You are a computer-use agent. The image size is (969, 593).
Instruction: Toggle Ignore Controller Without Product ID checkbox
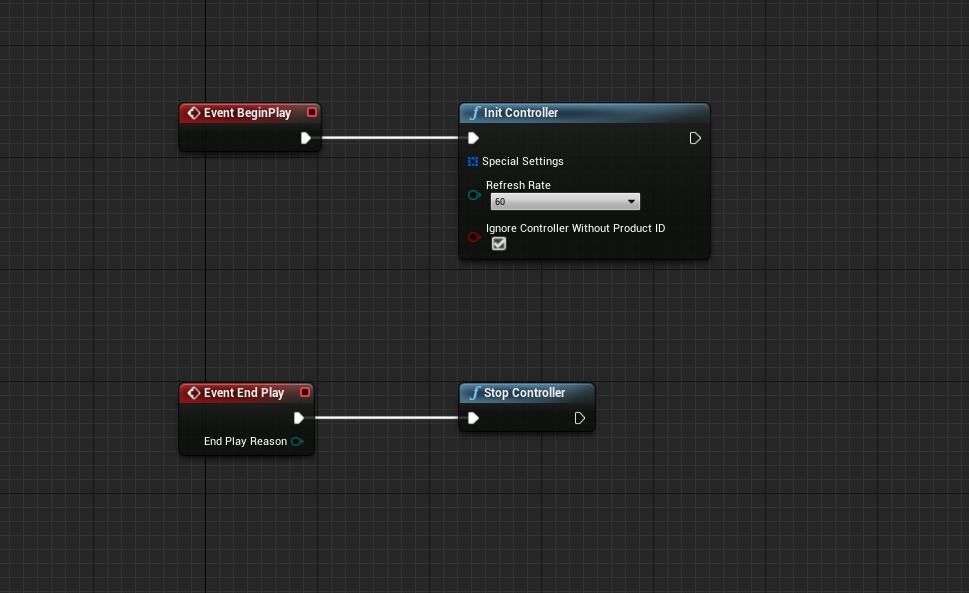coord(499,243)
